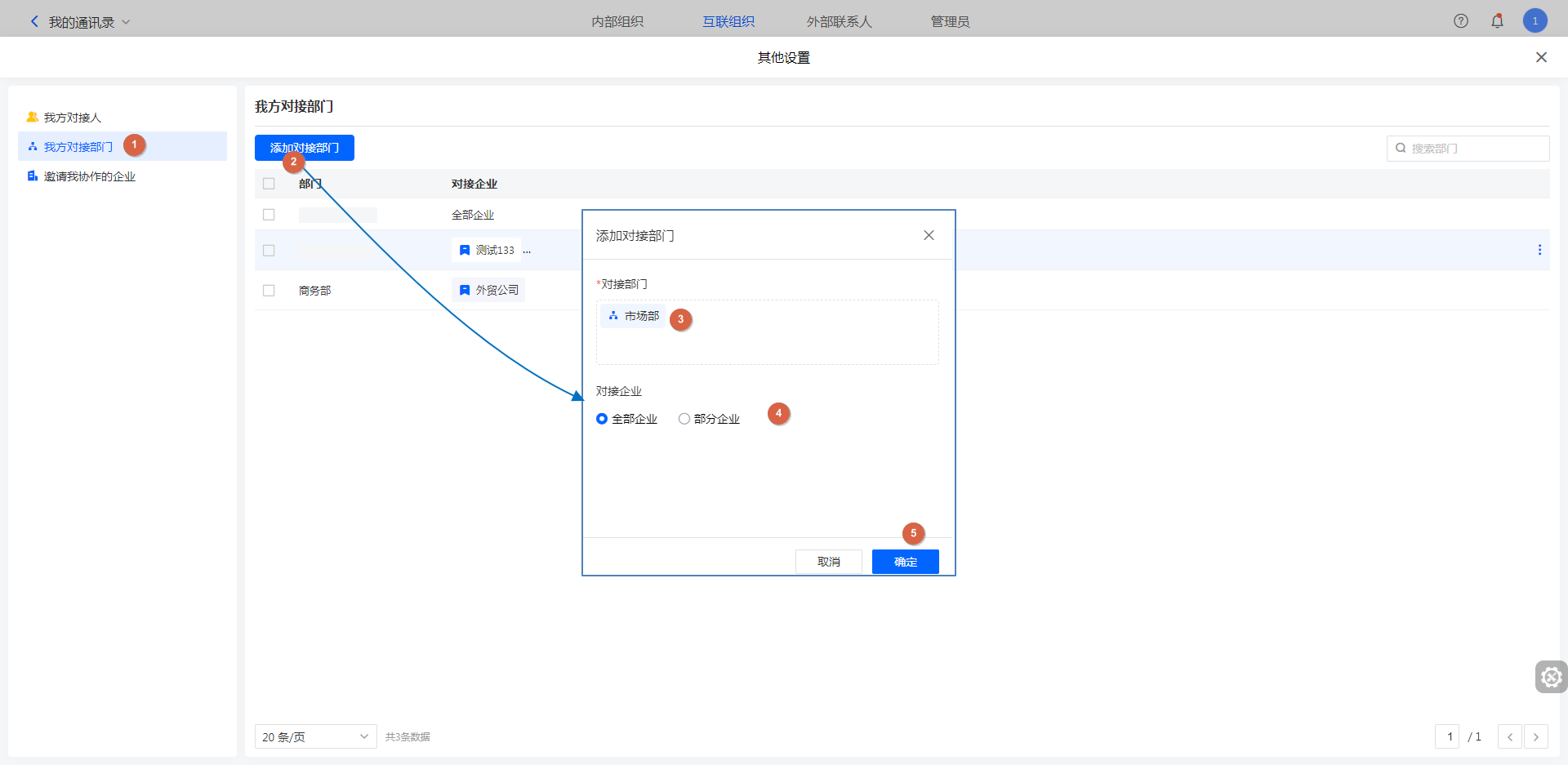Click the floating settings gear icon

1551,677
